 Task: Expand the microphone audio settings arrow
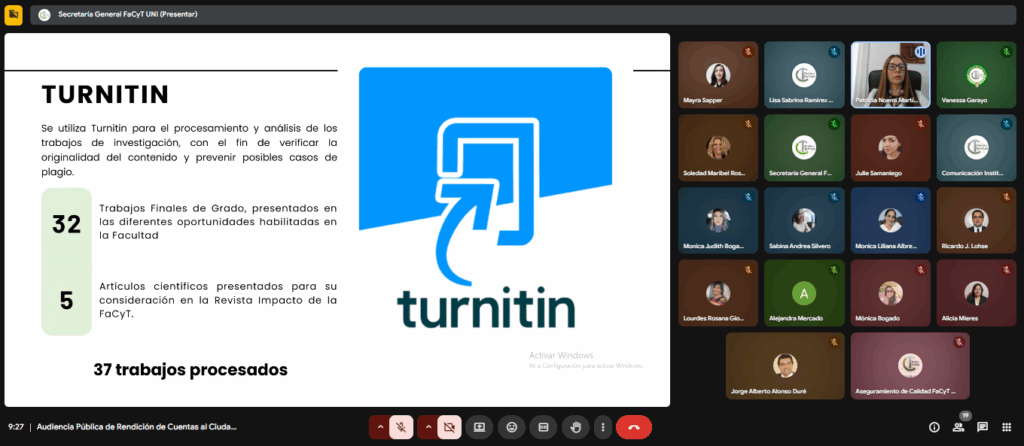(x=379, y=427)
